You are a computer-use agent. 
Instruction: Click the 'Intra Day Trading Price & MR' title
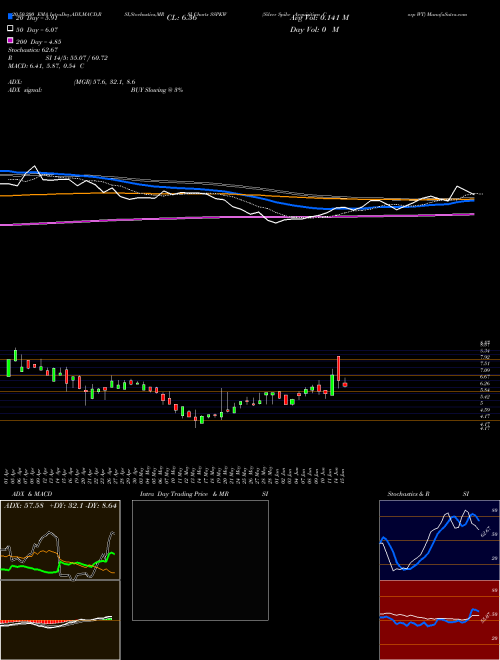click(184, 494)
